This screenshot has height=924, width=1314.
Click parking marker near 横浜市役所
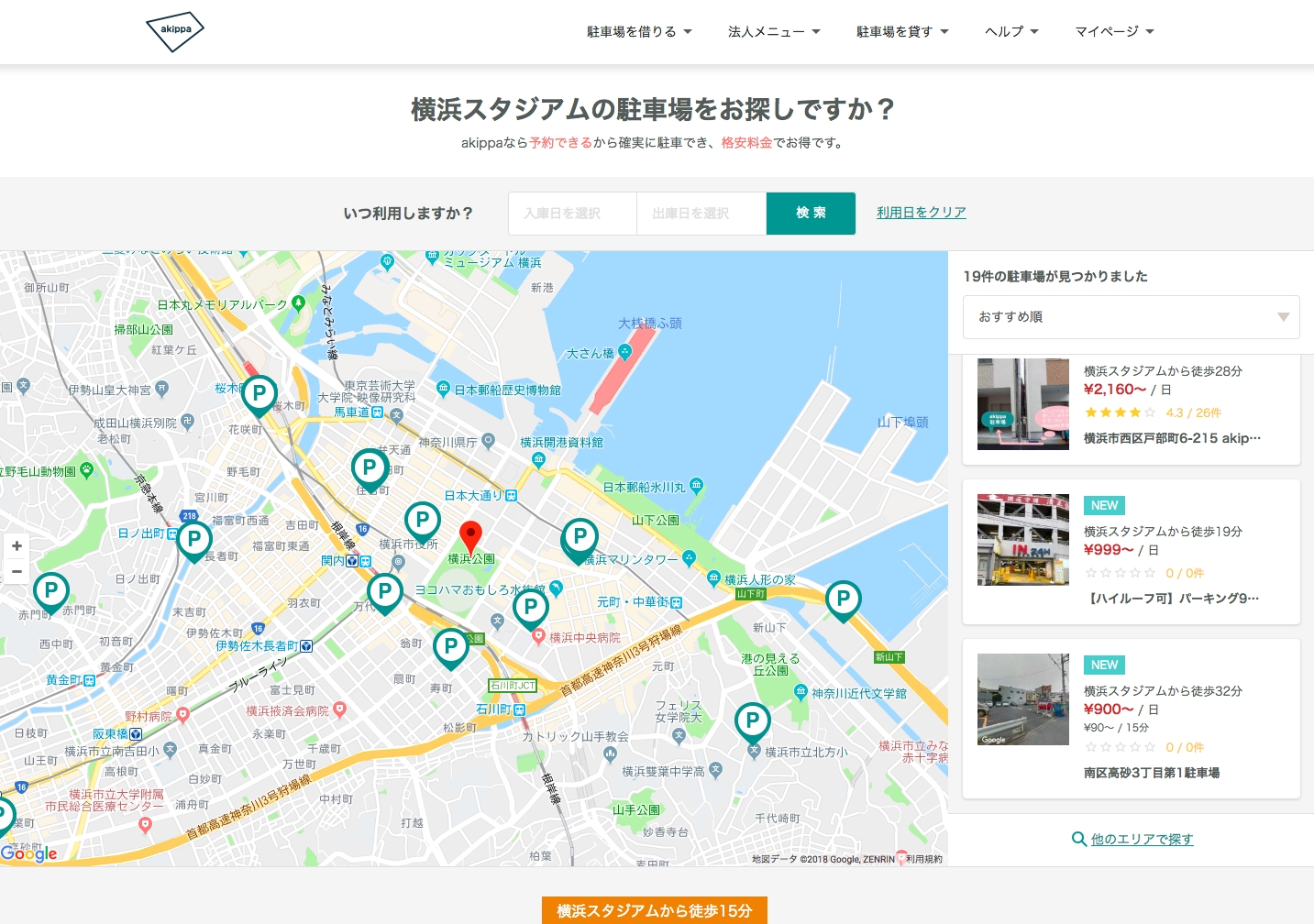pos(423,522)
